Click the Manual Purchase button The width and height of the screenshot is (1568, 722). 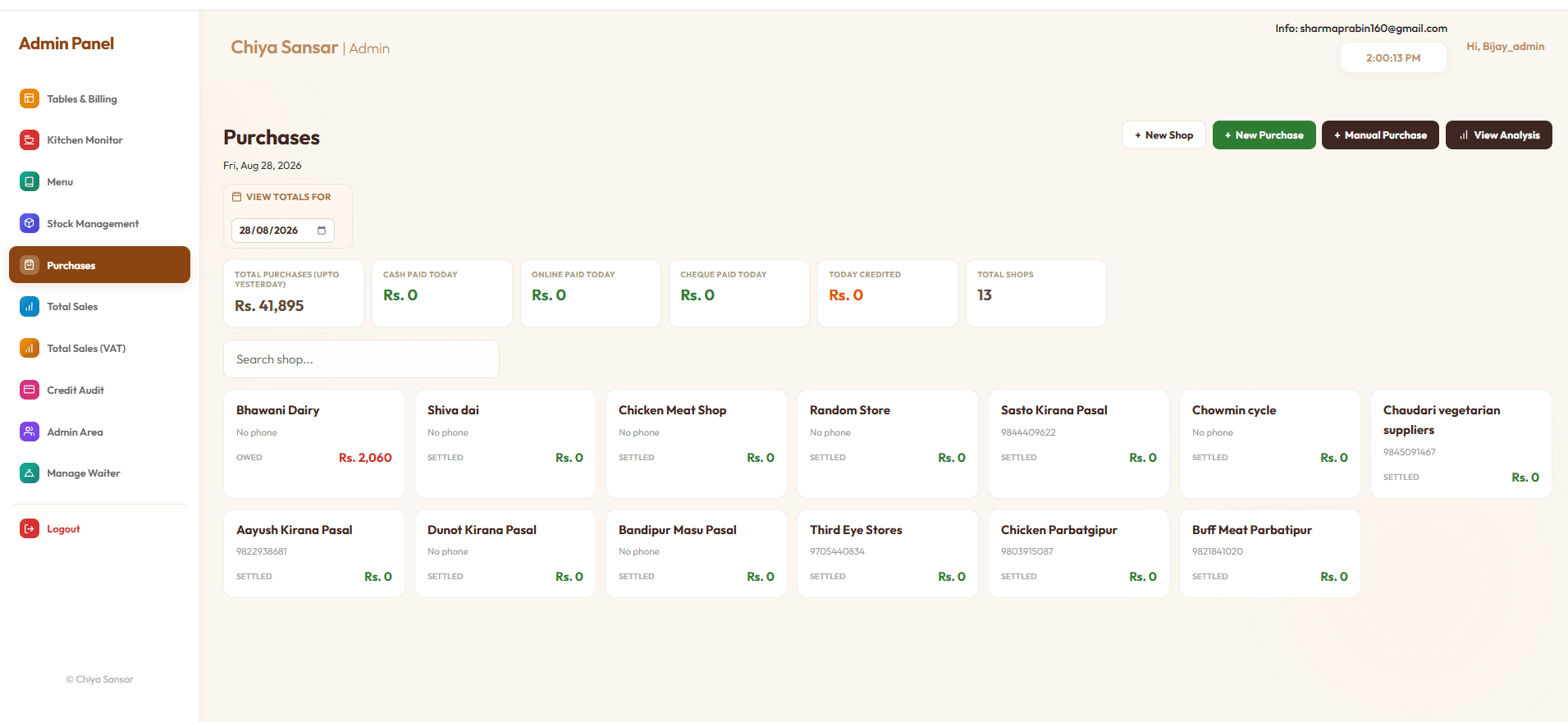1380,135
